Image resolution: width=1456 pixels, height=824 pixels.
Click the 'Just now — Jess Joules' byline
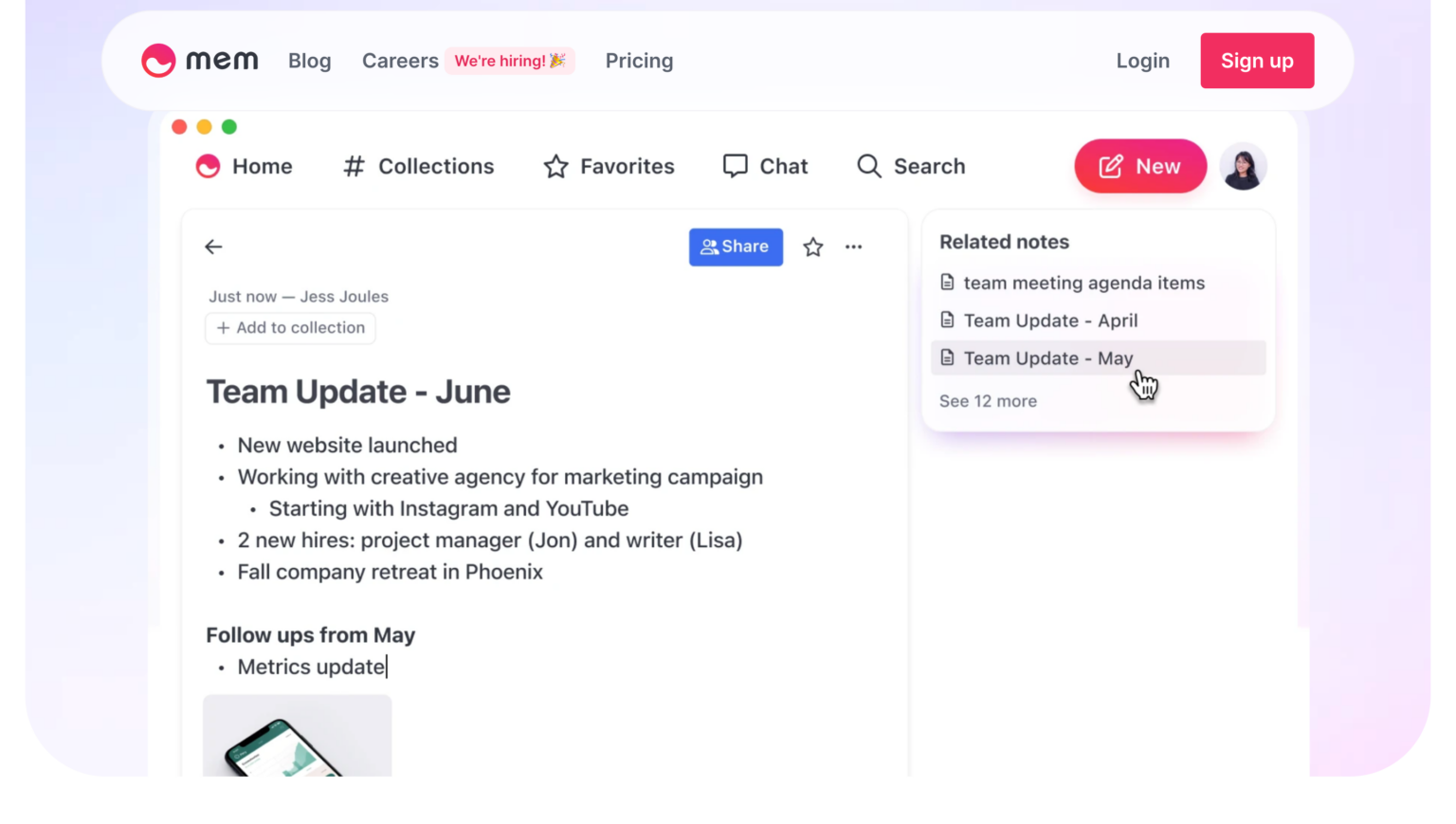point(299,297)
